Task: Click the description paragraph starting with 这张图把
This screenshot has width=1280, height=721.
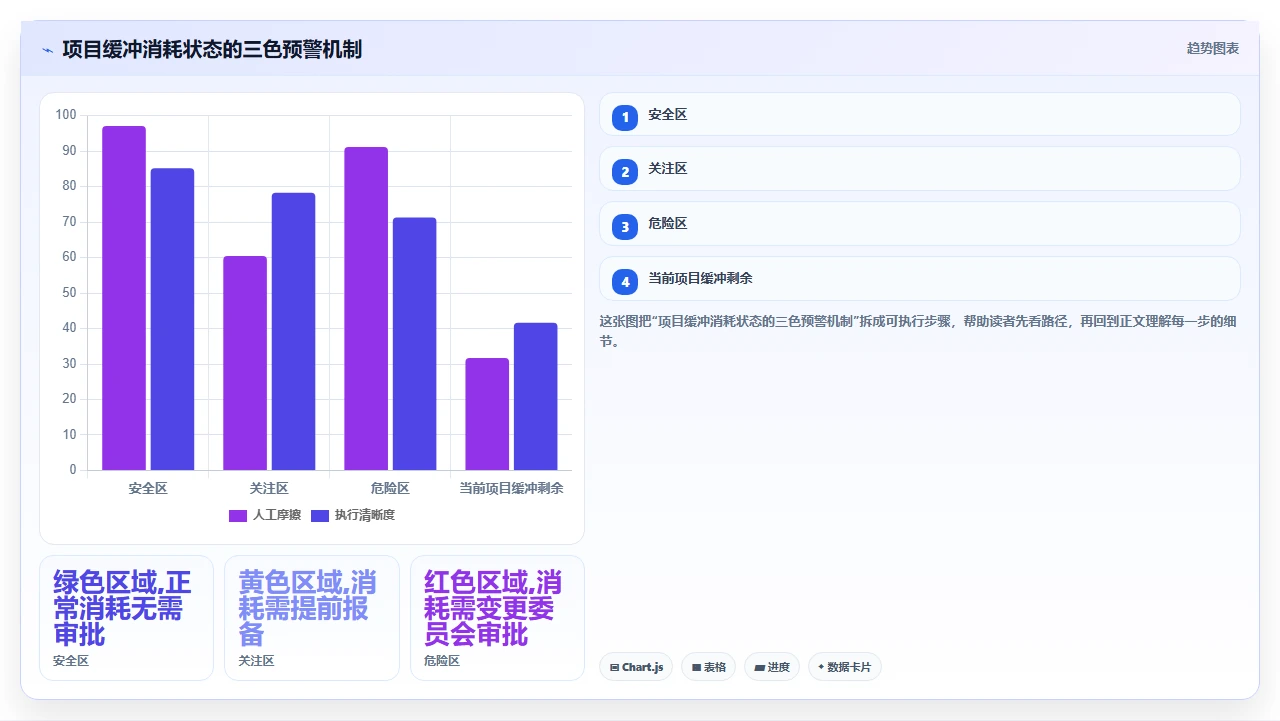Action: click(x=919, y=331)
